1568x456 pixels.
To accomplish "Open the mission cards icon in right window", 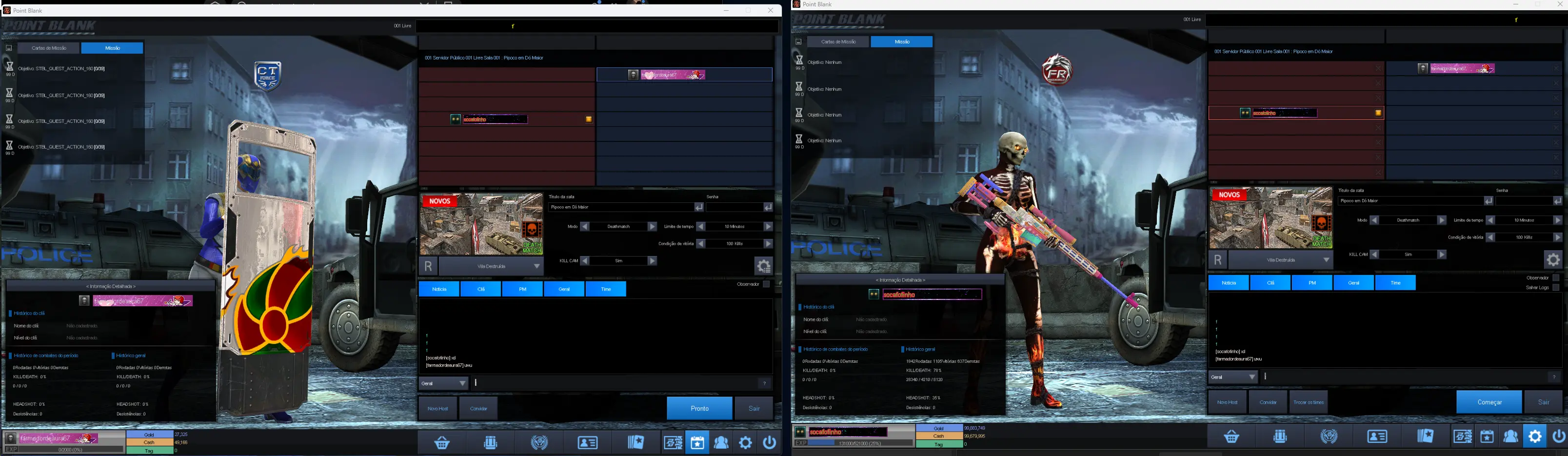I will tap(1426, 436).
